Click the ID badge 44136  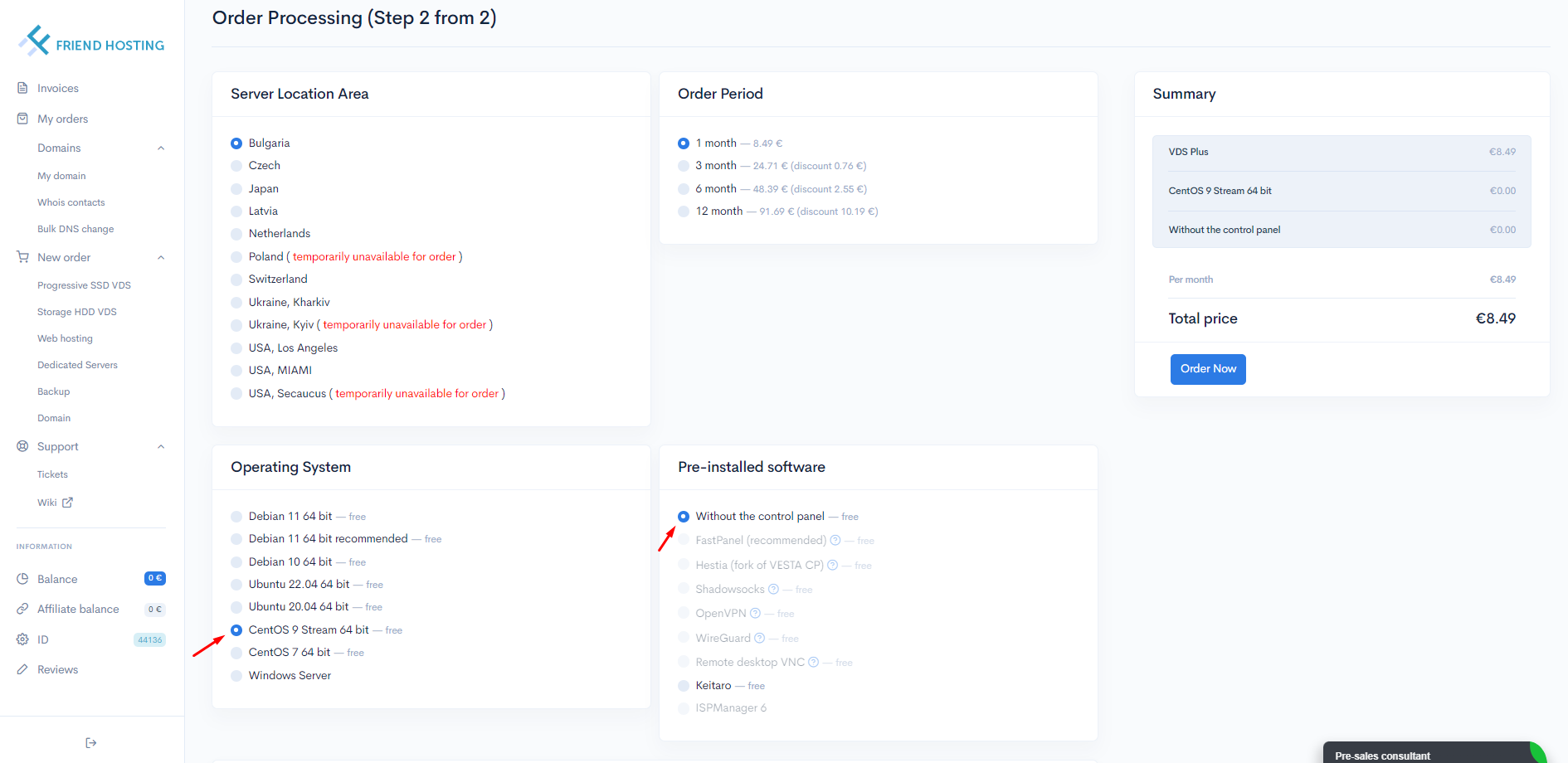point(150,640)
